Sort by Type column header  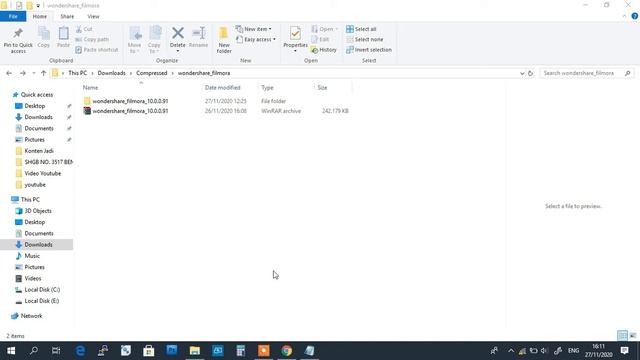(x=267, y=88)
